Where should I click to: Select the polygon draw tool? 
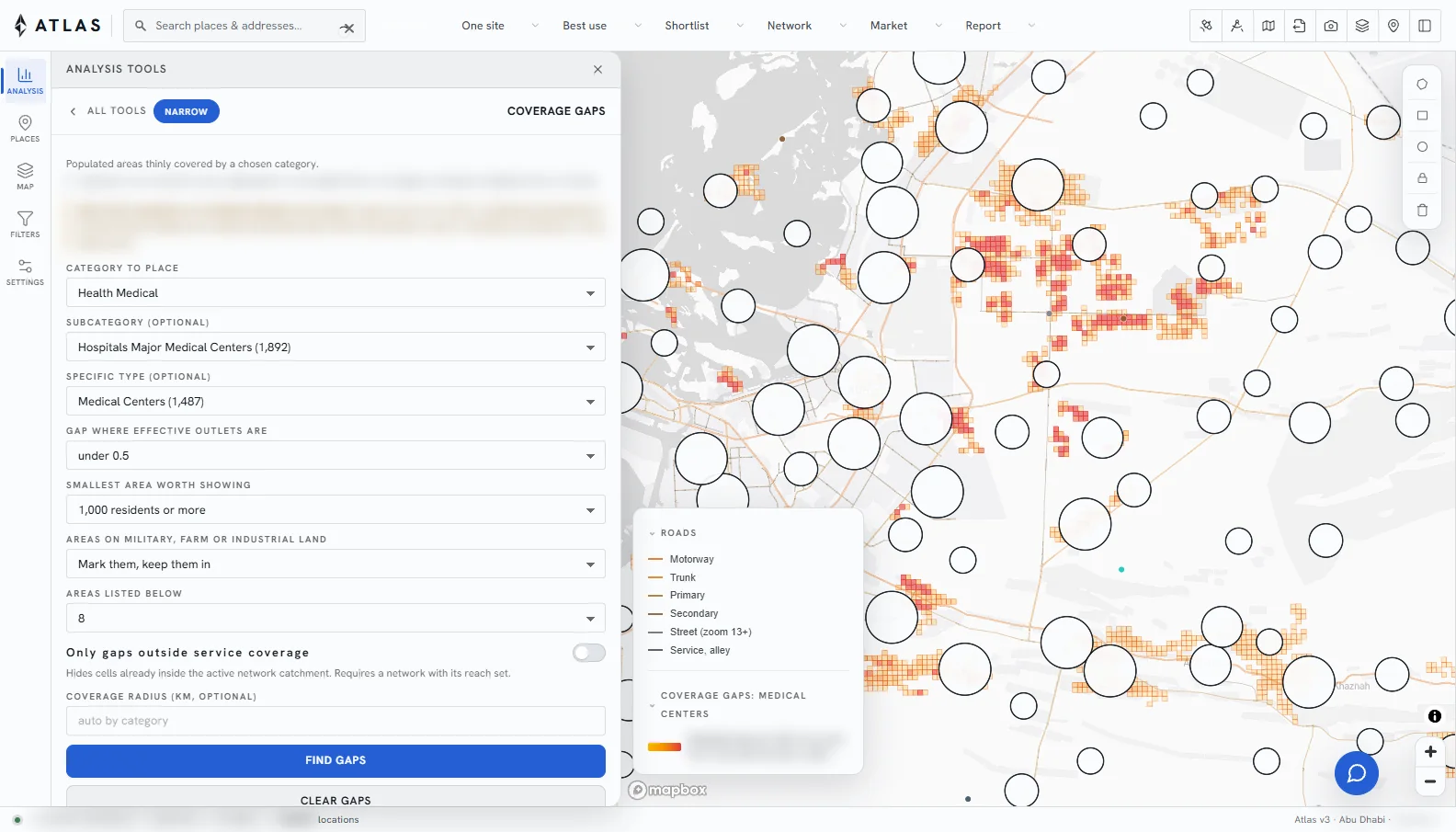tap(1422, 85)
